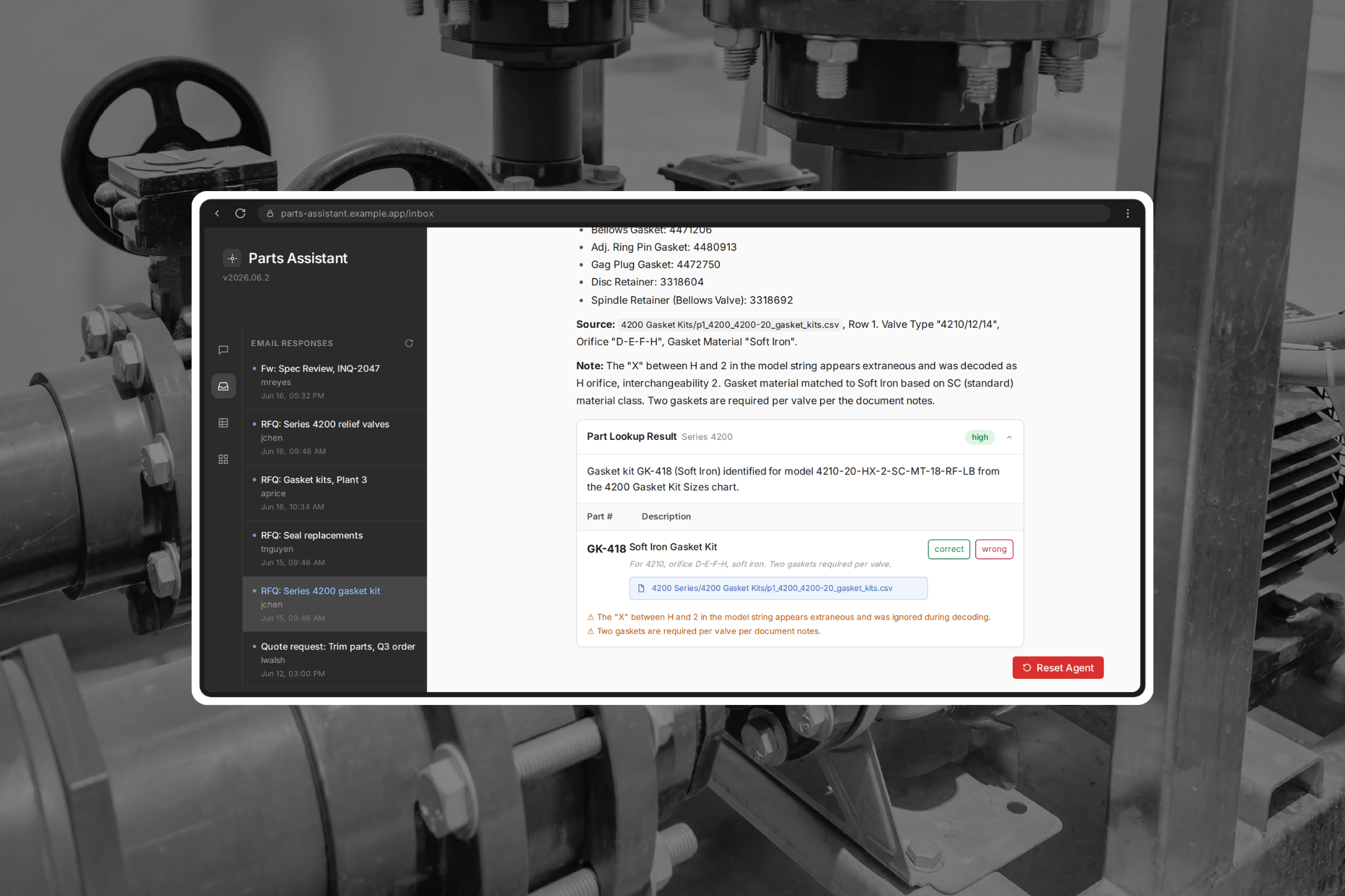Reload the page with the refresh icon
The image size is (1345, 896).
pos(240,213)
